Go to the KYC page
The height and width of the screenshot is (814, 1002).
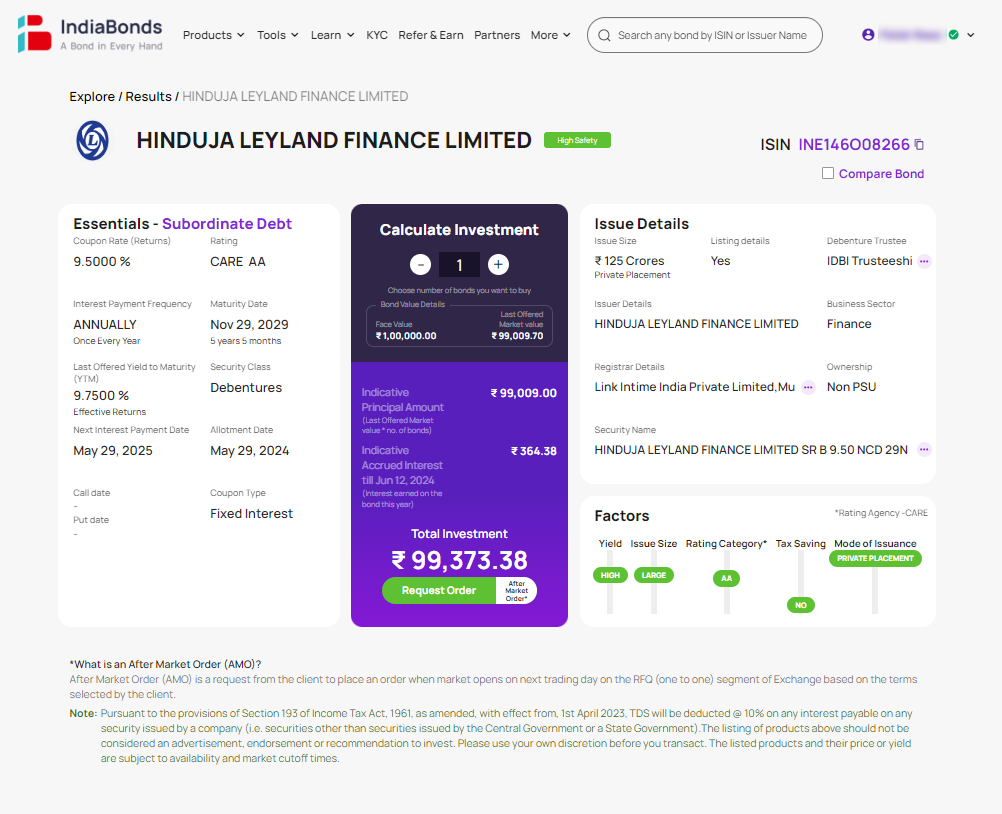click(x=377, y=35)
